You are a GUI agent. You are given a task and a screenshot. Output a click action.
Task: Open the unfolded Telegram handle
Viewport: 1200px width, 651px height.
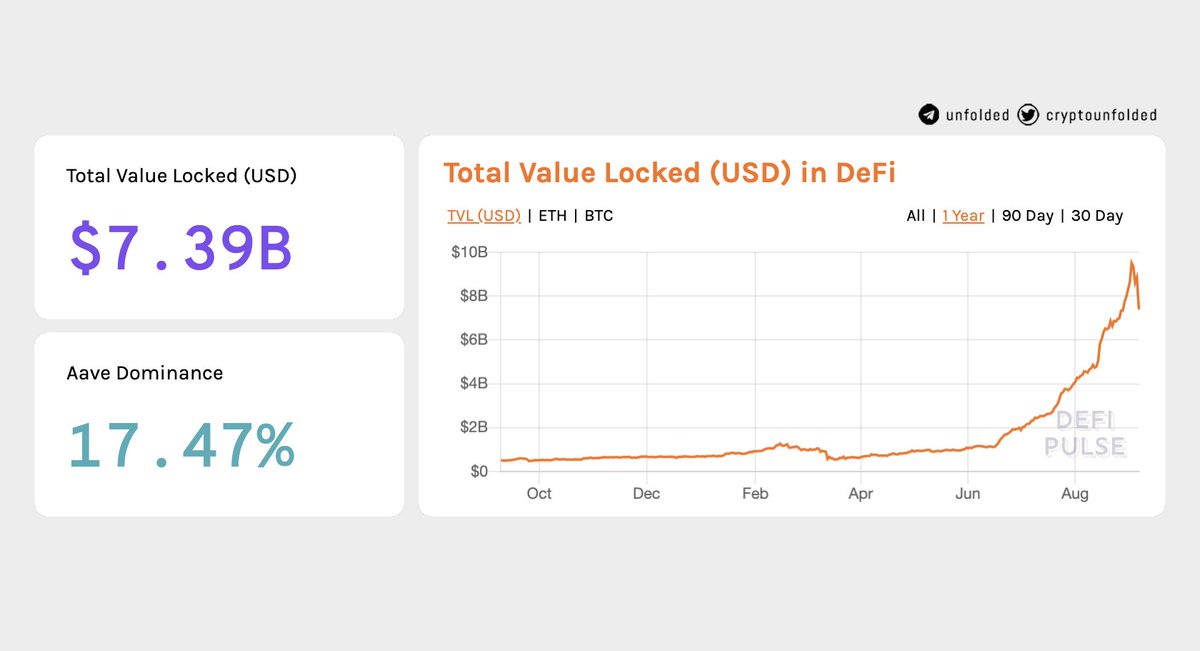977,115
